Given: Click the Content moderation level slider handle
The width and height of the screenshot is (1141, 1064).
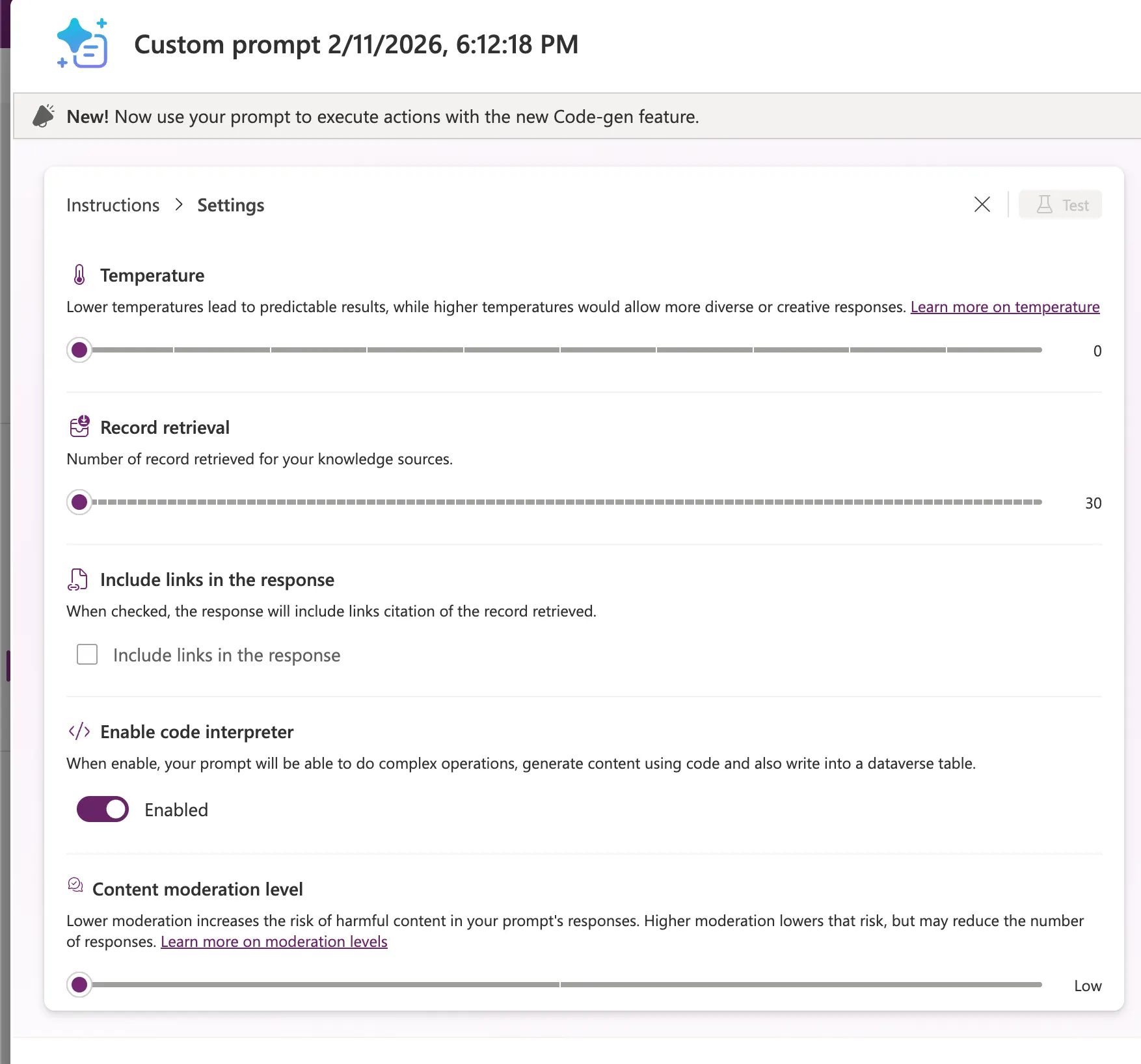Looking at the screenshot, I should [x=79, y=985].
